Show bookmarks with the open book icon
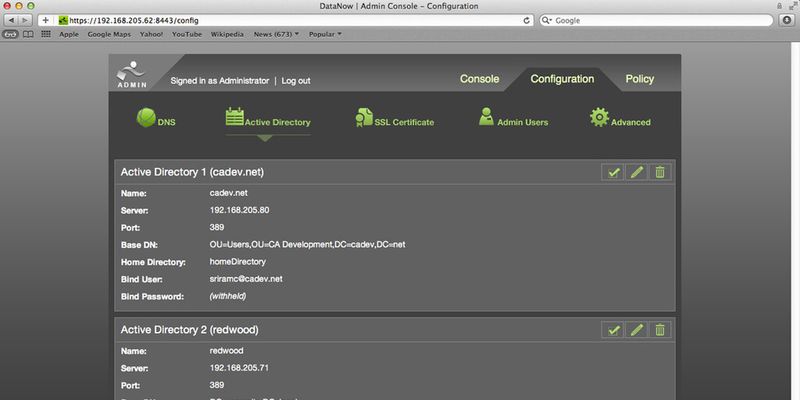 [x=29, y=34]
